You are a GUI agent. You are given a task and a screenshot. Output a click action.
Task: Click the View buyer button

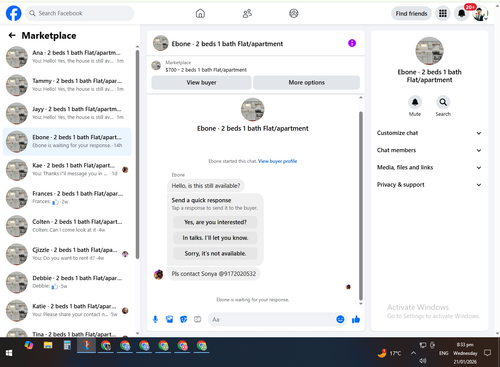point(201,82)
